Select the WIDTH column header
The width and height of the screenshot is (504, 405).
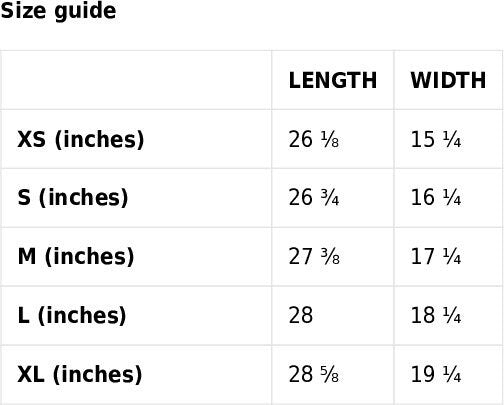click(448, 80)
